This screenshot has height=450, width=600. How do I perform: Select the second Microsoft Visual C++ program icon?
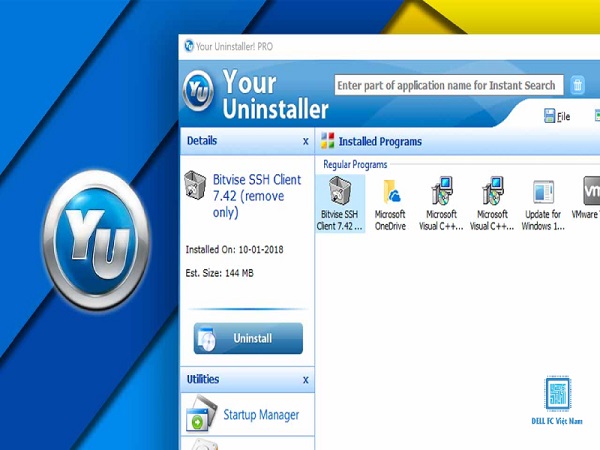point(492,204)
